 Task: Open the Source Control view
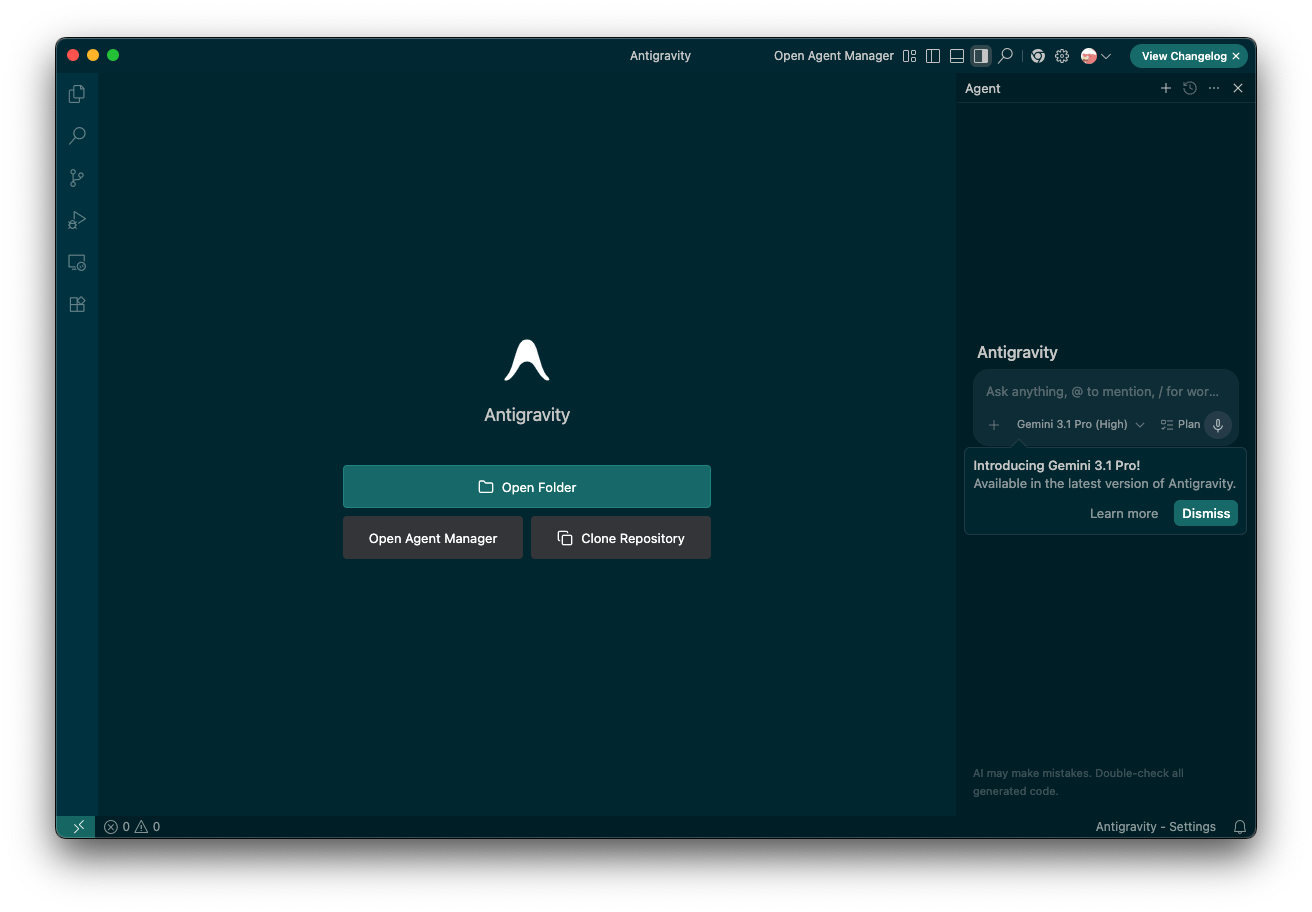[77, 178]
